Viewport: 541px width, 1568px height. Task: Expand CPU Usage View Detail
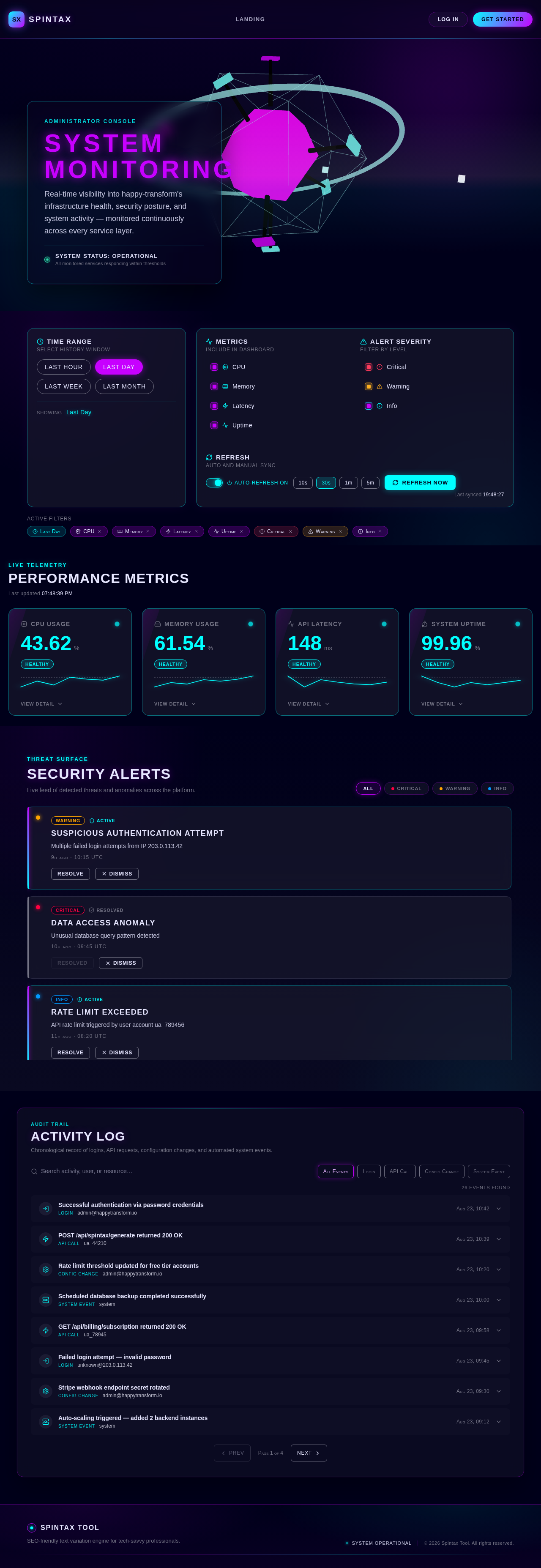41,704
